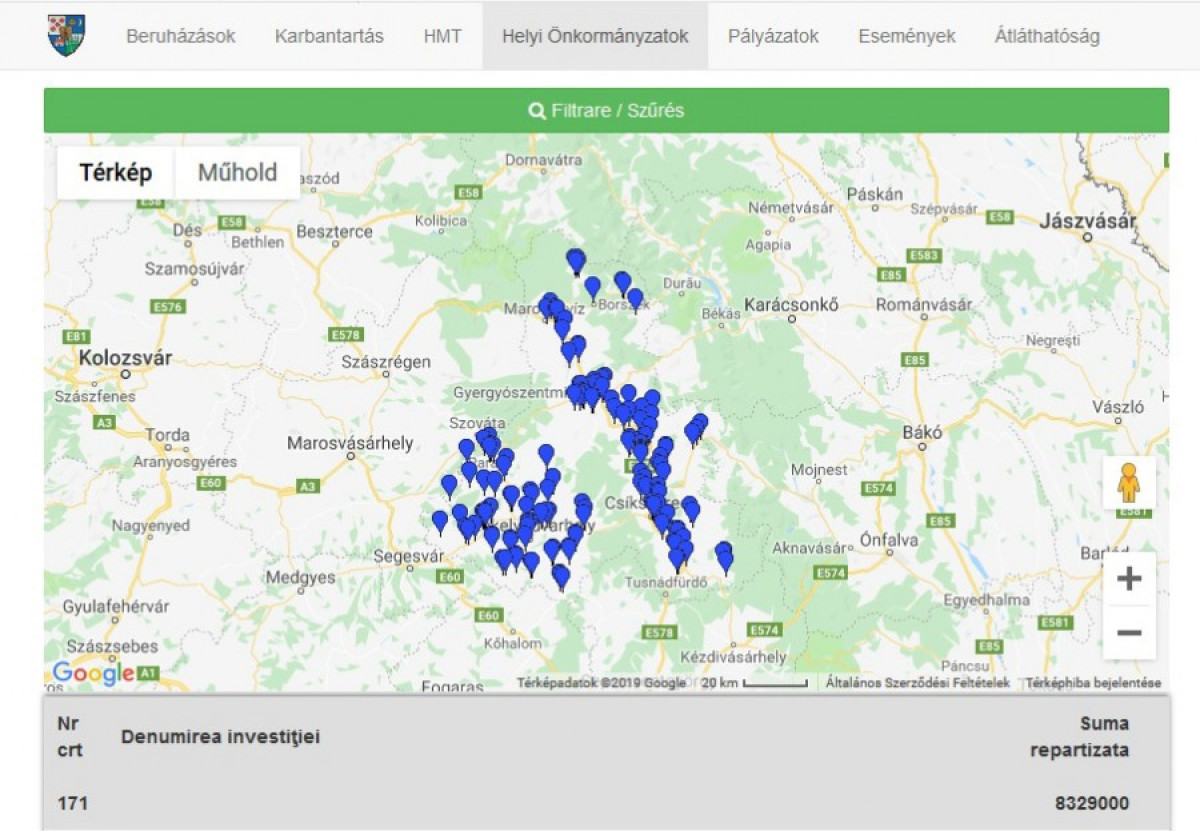This screenshot has height=831, width=1200.
Task: Expand the Filtrare / Szűrés filter bar
Action: pos(606,110)
